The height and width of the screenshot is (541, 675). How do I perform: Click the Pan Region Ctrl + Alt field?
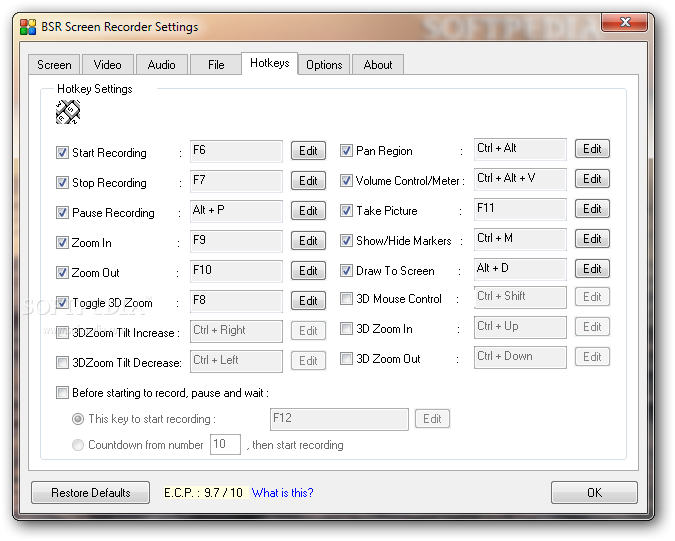coord(520,149)
